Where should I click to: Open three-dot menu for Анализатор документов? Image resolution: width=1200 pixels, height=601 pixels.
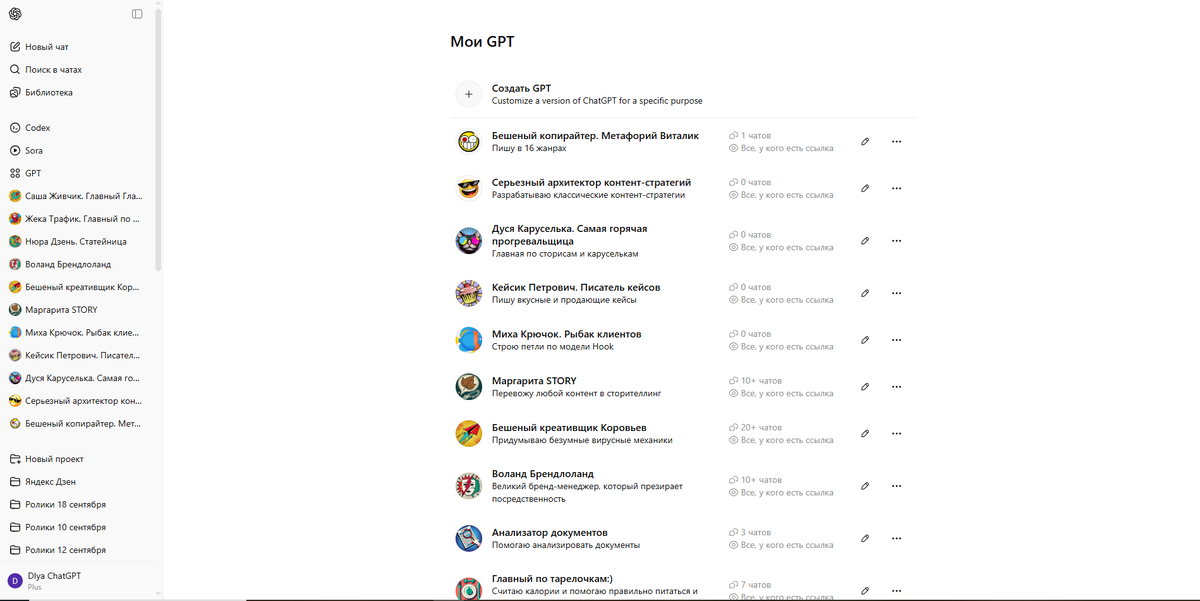click(x=896, y=539)
